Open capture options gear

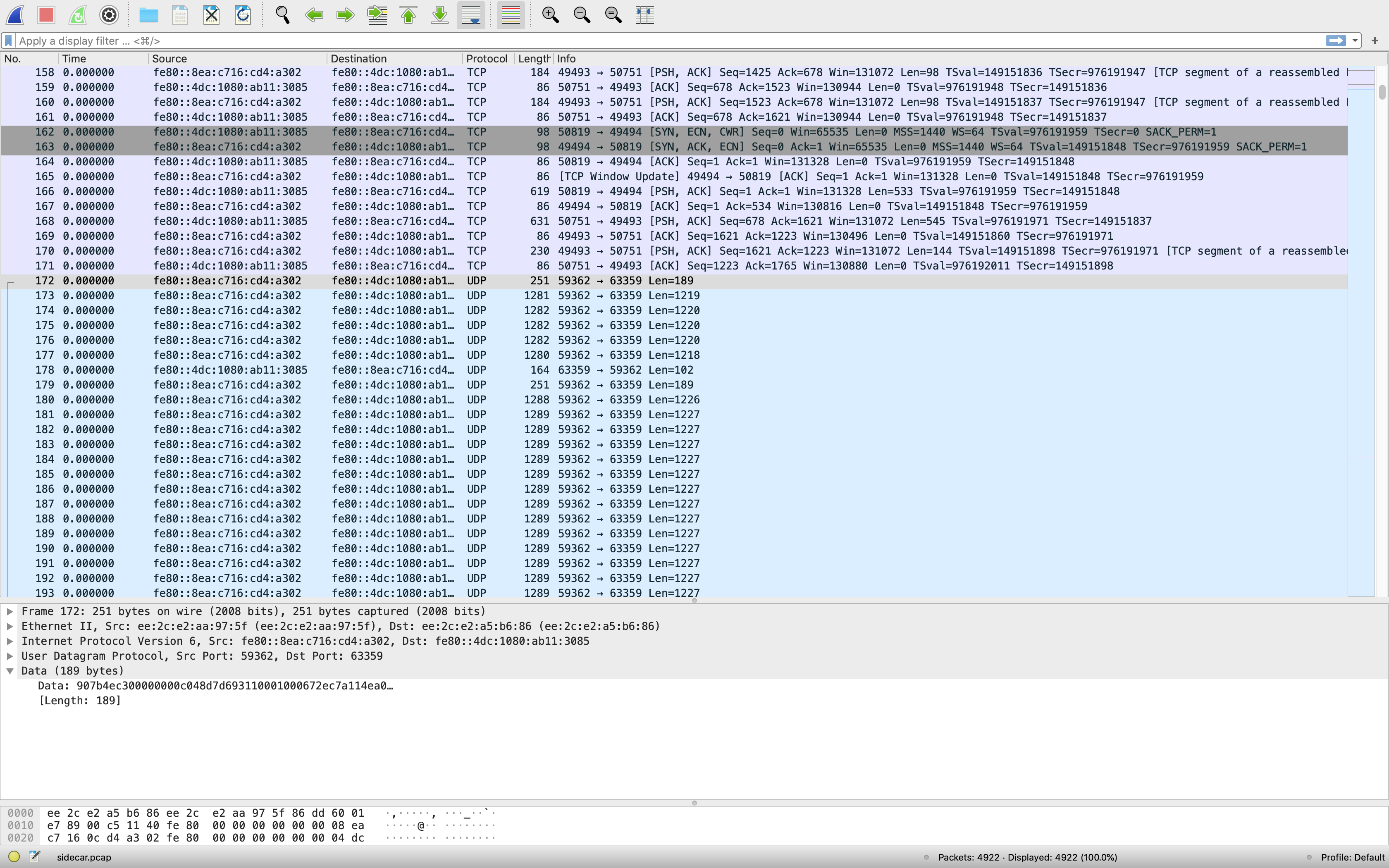coord(109,15)
